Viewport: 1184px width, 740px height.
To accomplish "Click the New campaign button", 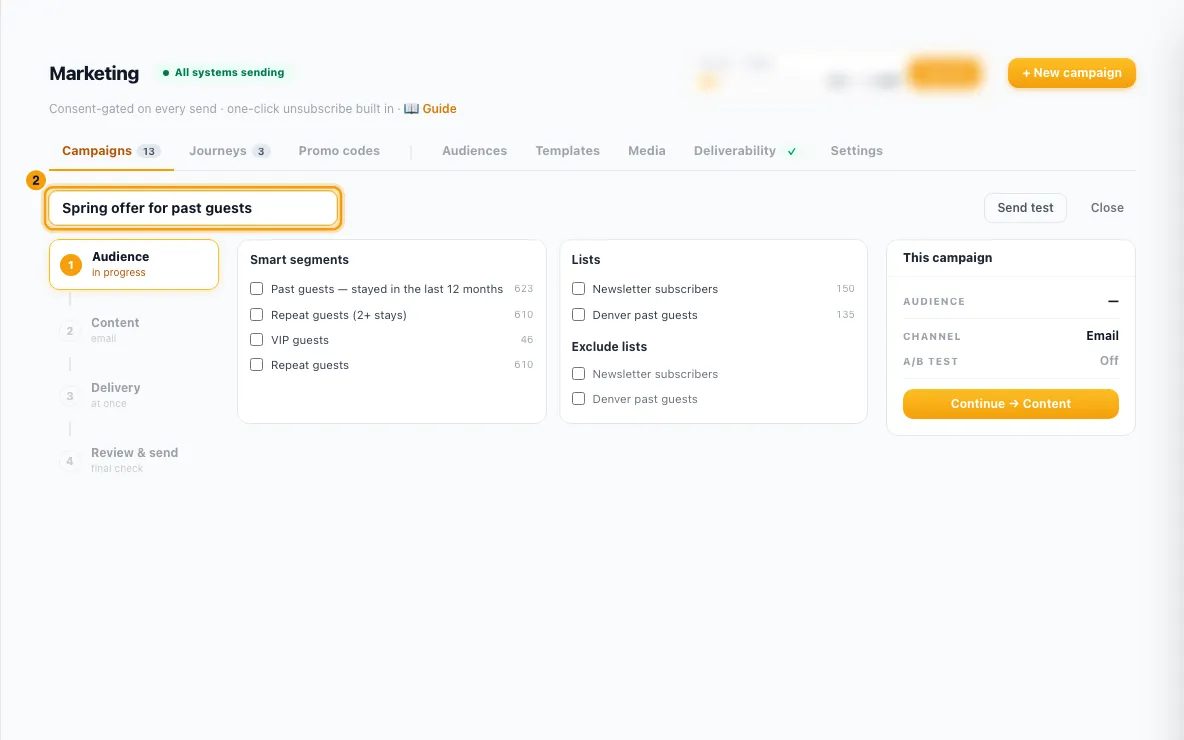I will (1071, 73).
